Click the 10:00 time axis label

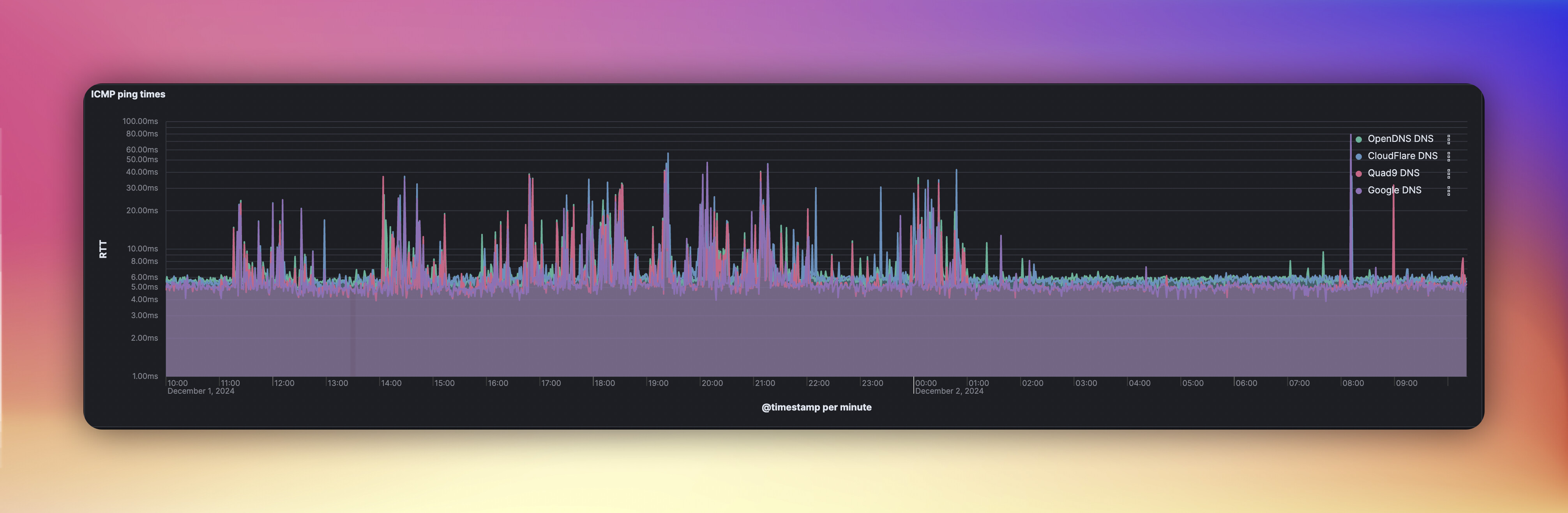click(178, 383)
